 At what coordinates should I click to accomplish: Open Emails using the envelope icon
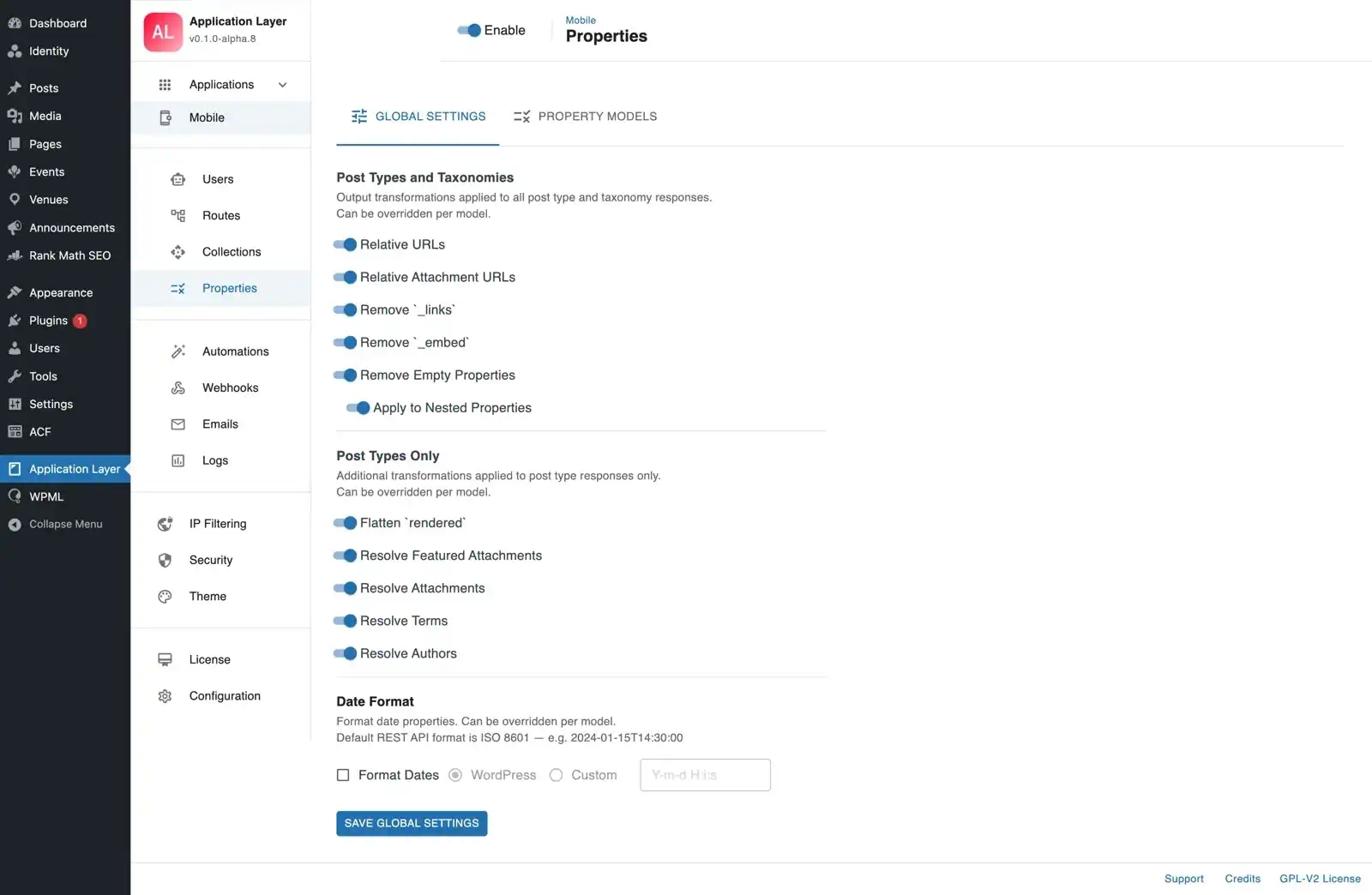coord(178,424)
